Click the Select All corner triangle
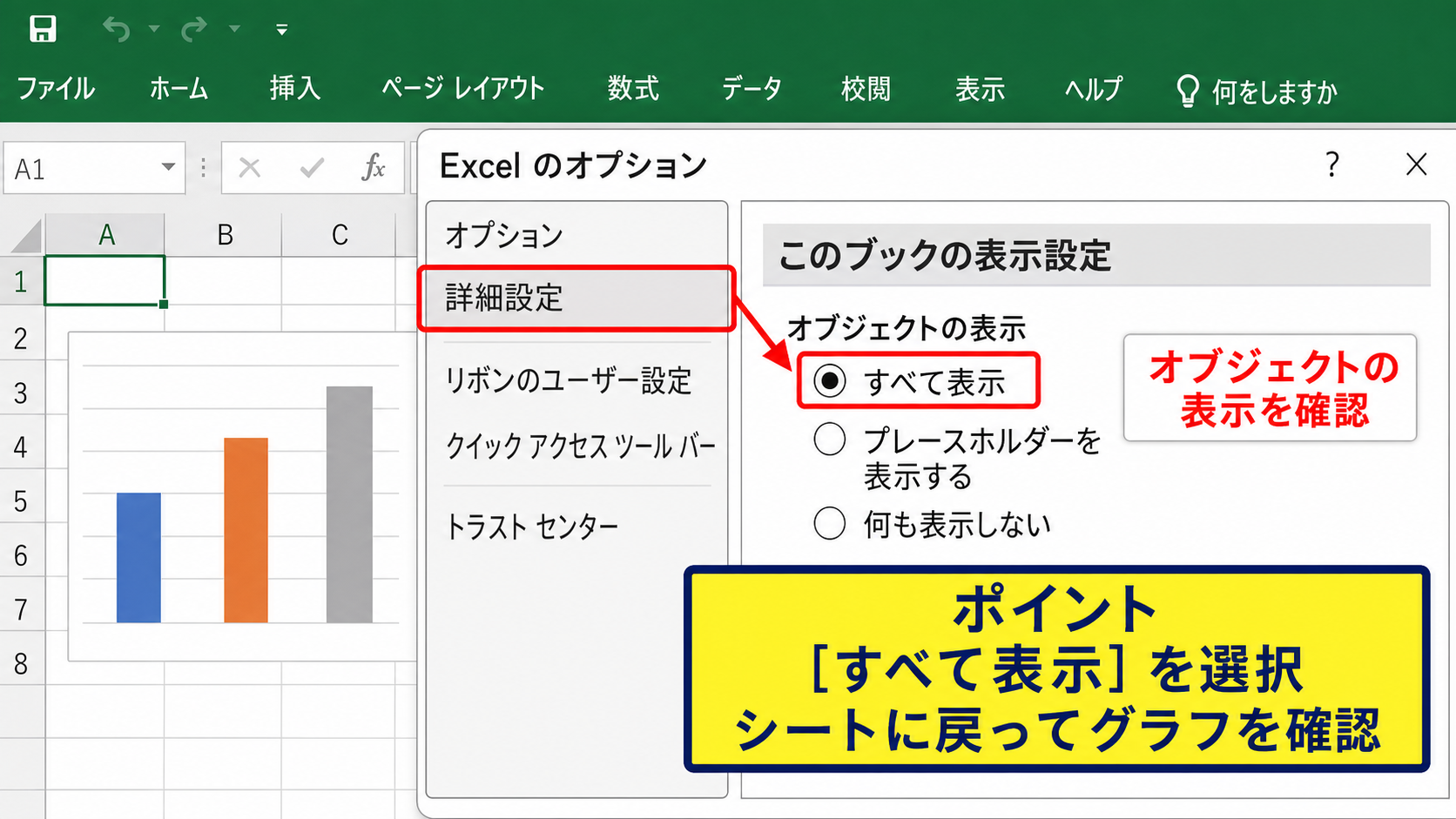 click(25, 236)
